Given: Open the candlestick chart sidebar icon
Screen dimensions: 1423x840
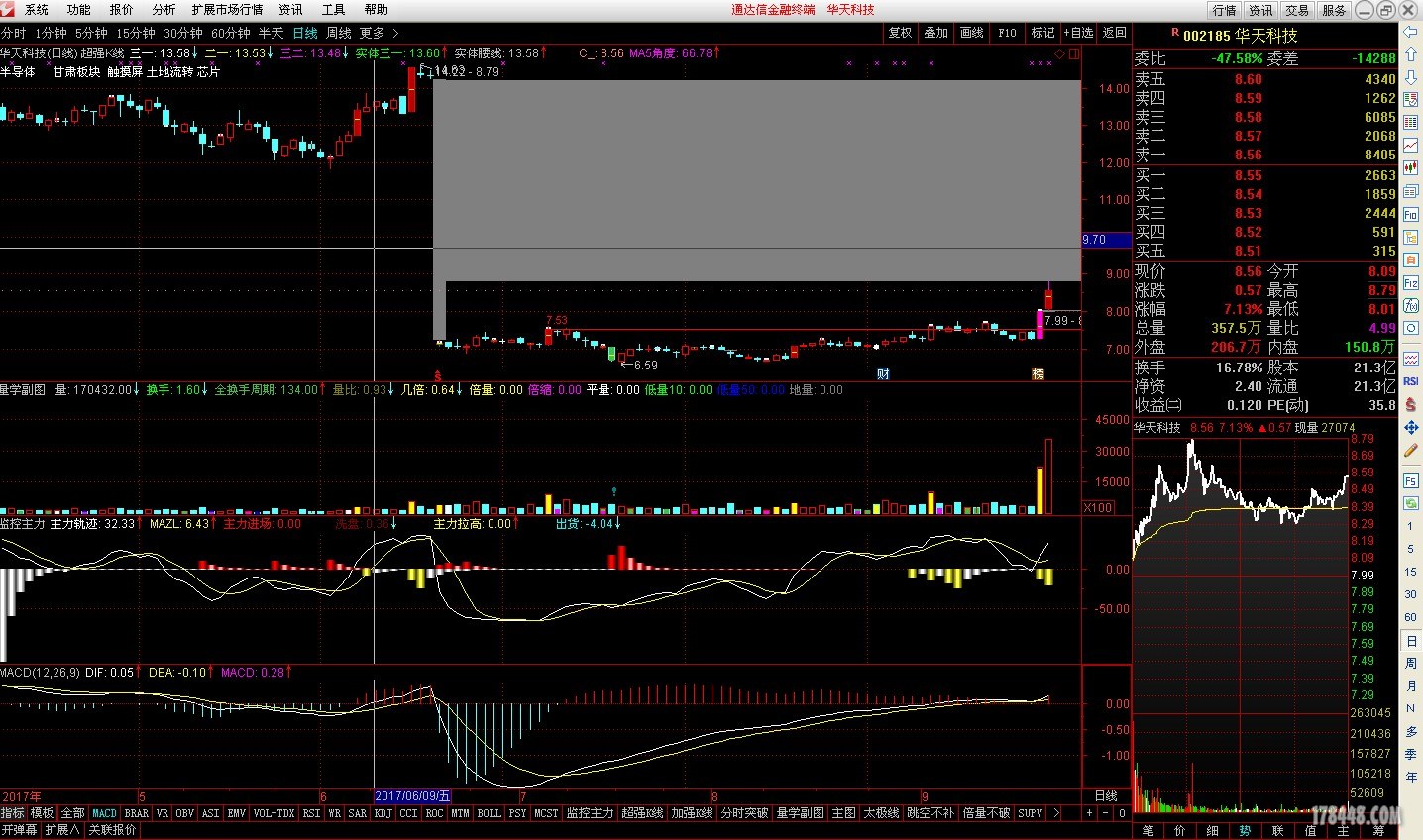Looking at the screenshot, I should pos(1410,167).
